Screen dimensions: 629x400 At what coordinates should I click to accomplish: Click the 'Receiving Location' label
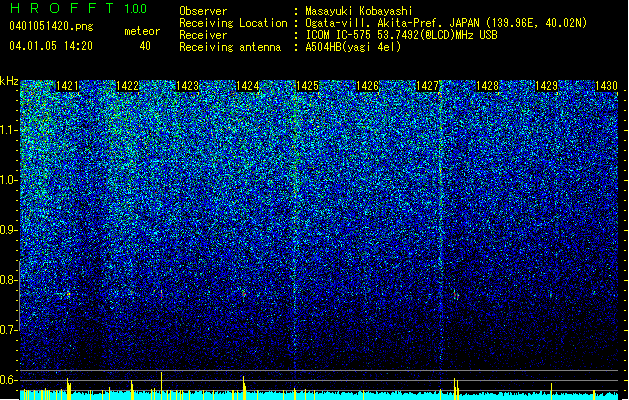click(233, 23)
